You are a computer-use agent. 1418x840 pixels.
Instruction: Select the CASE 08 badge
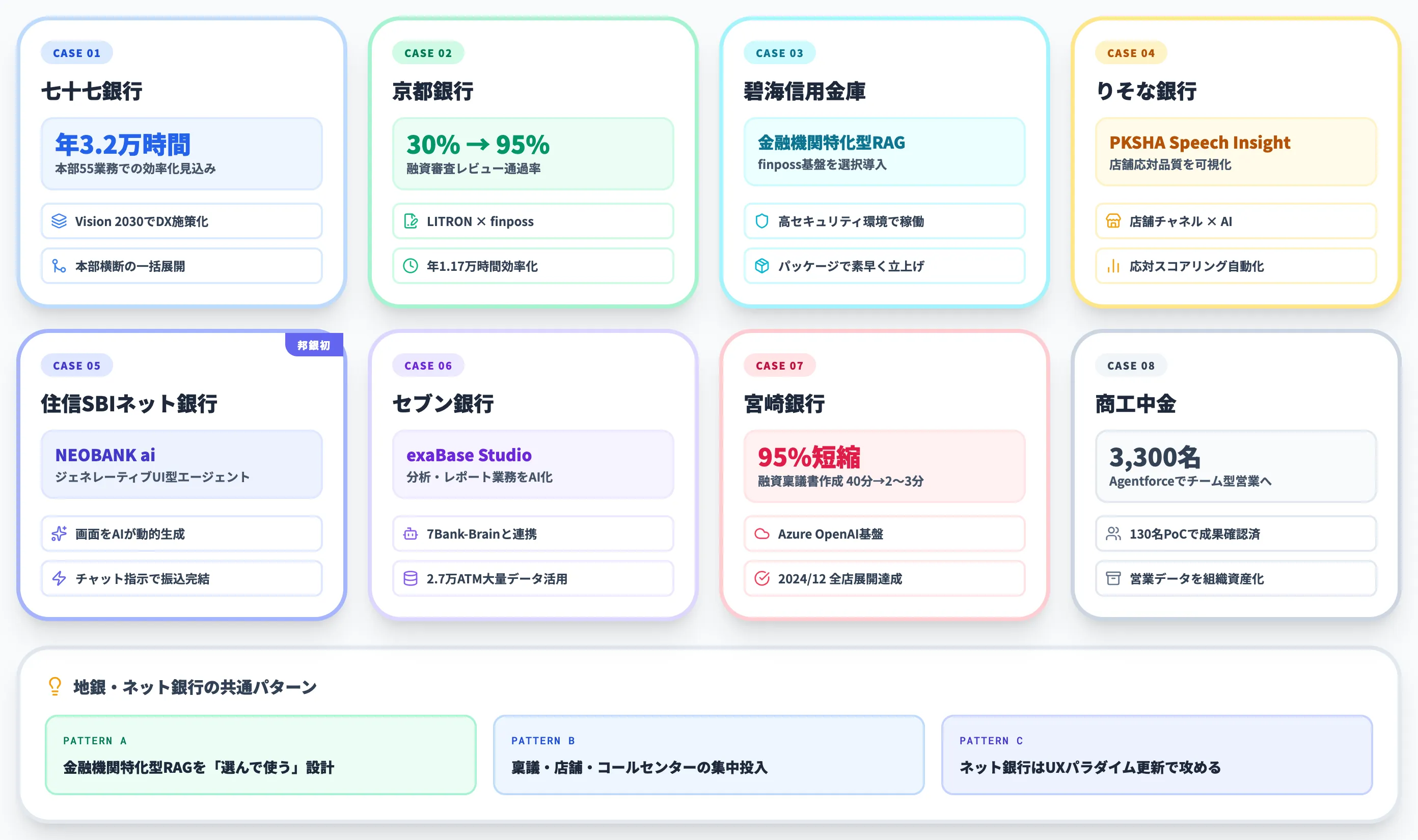1131,366
